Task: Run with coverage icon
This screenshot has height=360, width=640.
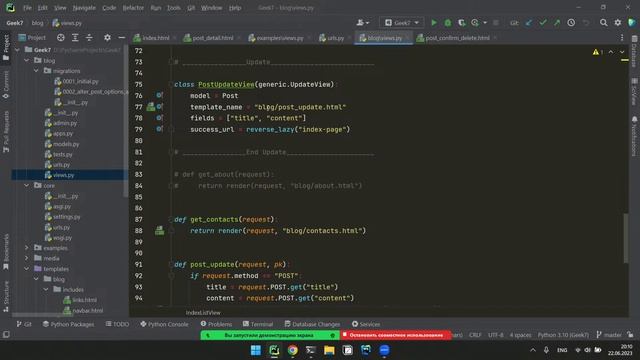Action: (x=462, y=23)
